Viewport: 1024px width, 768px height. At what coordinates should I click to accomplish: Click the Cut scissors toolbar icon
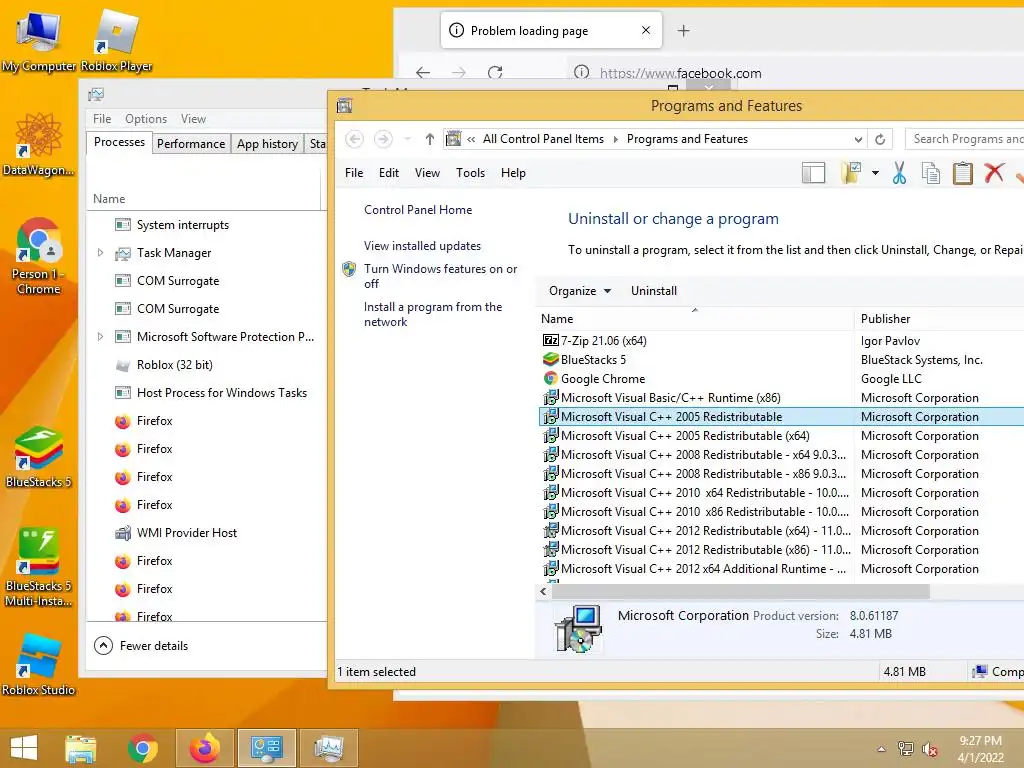click(899, 173)
